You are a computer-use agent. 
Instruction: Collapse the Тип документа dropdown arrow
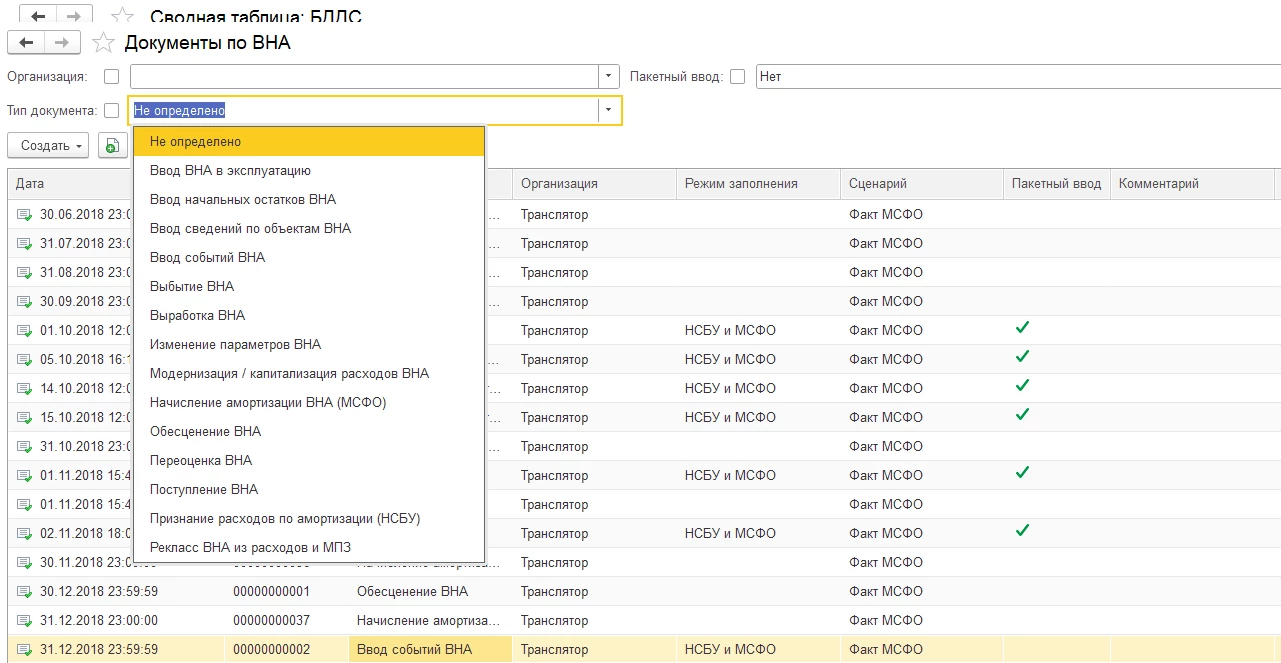click(x=609, y=111)
